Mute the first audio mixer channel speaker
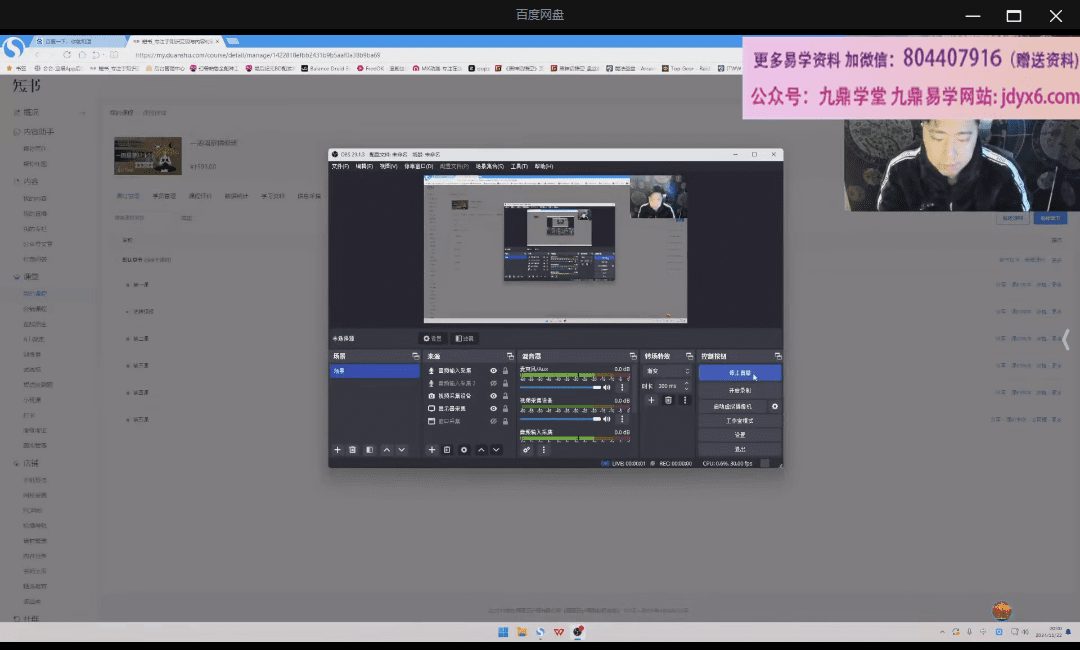Viewport: 1080px width, 650px height. (x=607, y=387)
